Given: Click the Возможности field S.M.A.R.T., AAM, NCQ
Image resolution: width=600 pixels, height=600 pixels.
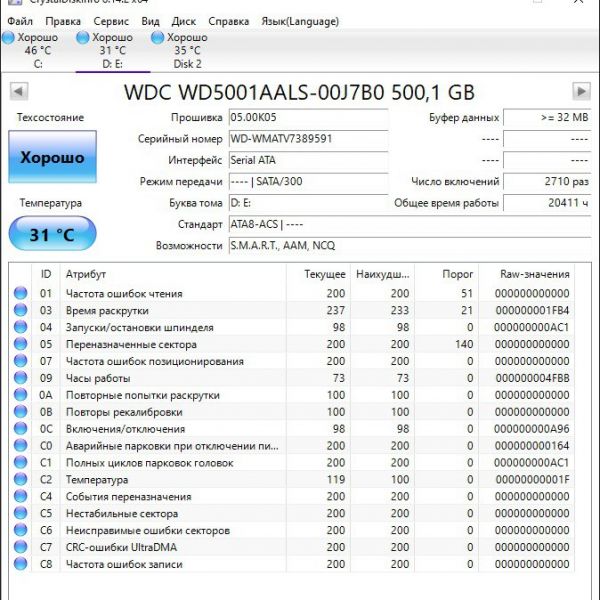Looking at the screenshot, I should point(410,246).
